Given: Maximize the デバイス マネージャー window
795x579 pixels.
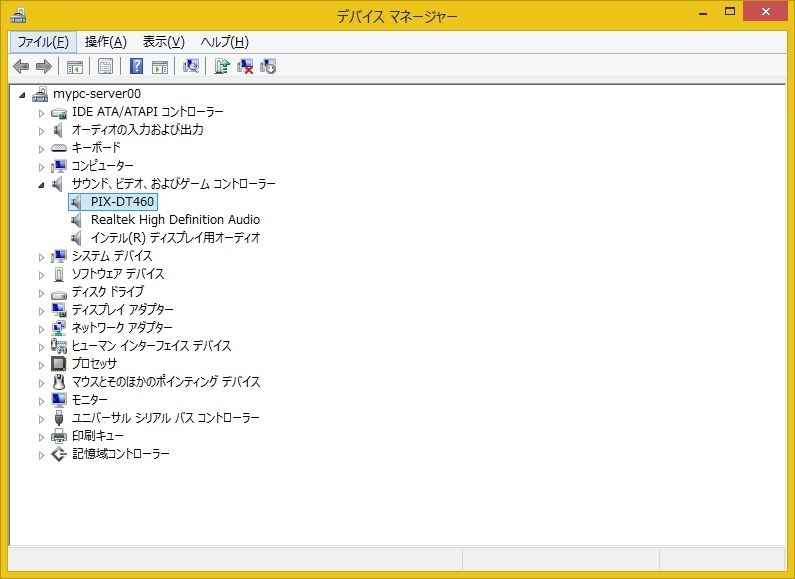Looking at the screenshot, I should pos(730,12).
